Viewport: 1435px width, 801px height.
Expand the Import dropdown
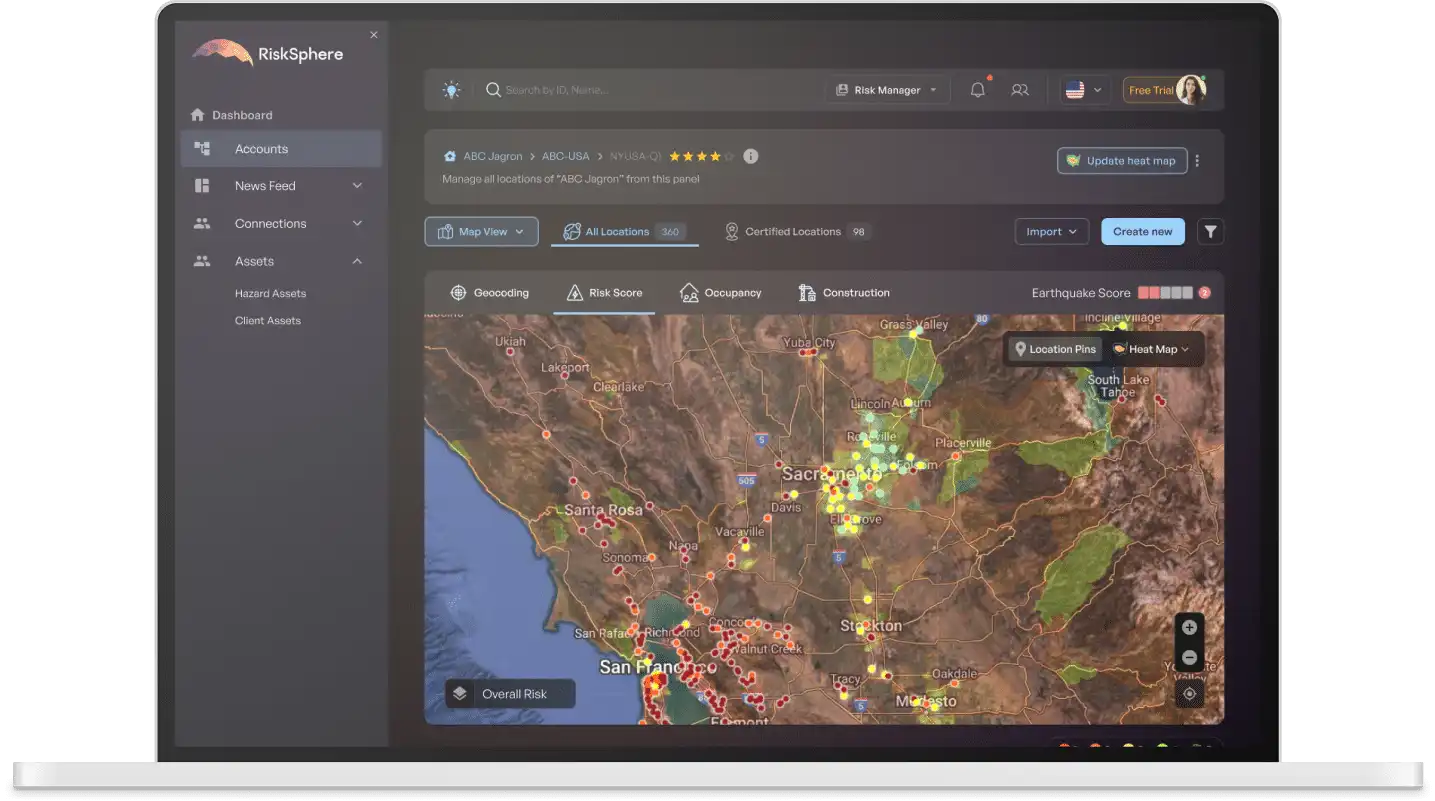[1051, 232]
